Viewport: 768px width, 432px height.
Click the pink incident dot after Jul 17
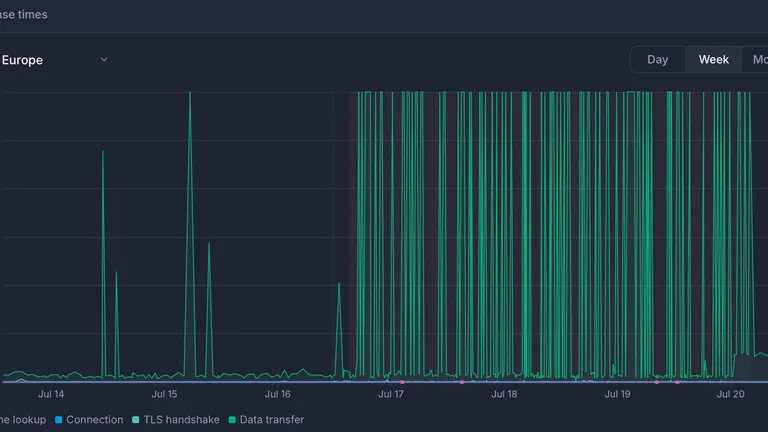[402, 382]
